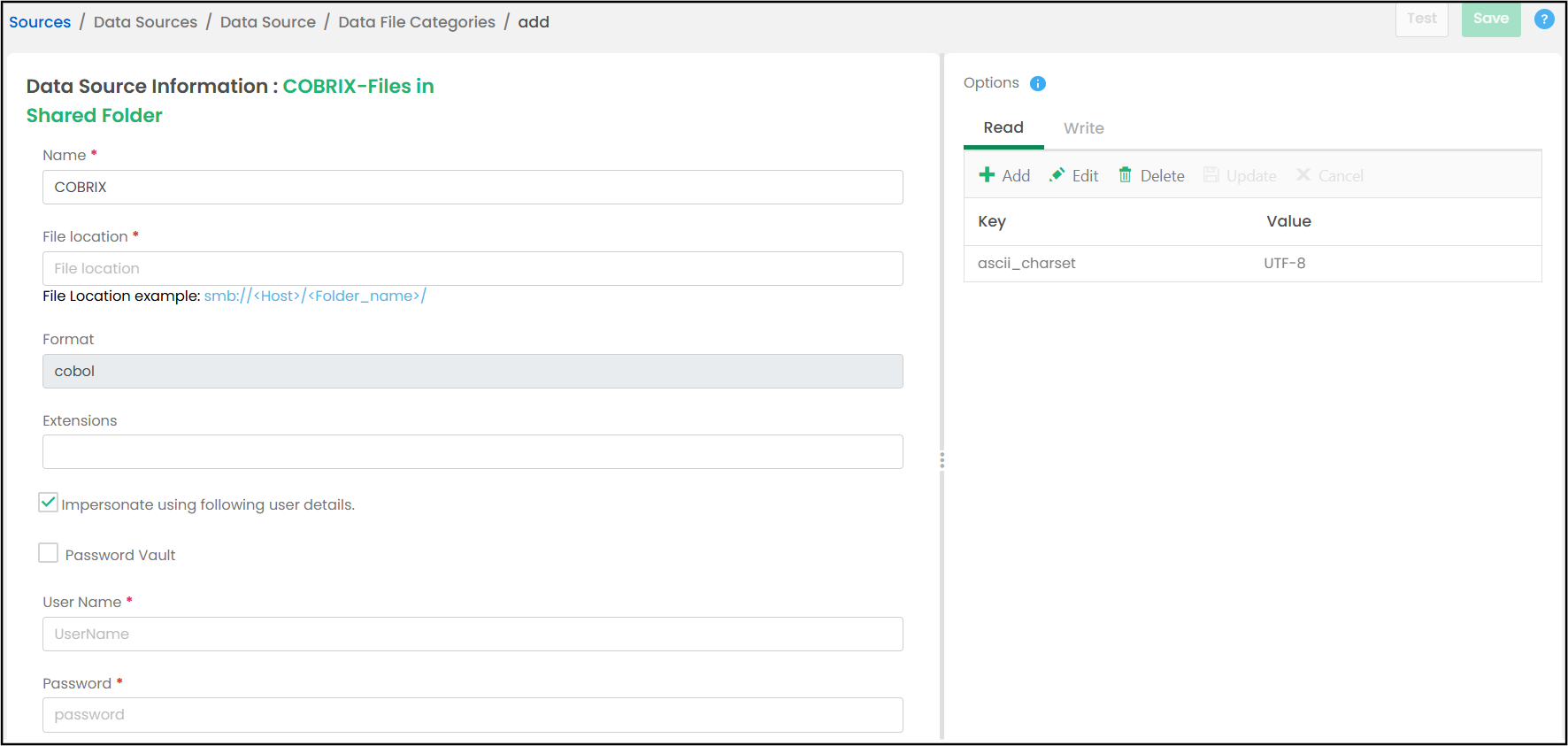The height and width of the screenshot is (746, 1568).
Task: Switch to the Write tab
Action: (x=1083, y=128)
